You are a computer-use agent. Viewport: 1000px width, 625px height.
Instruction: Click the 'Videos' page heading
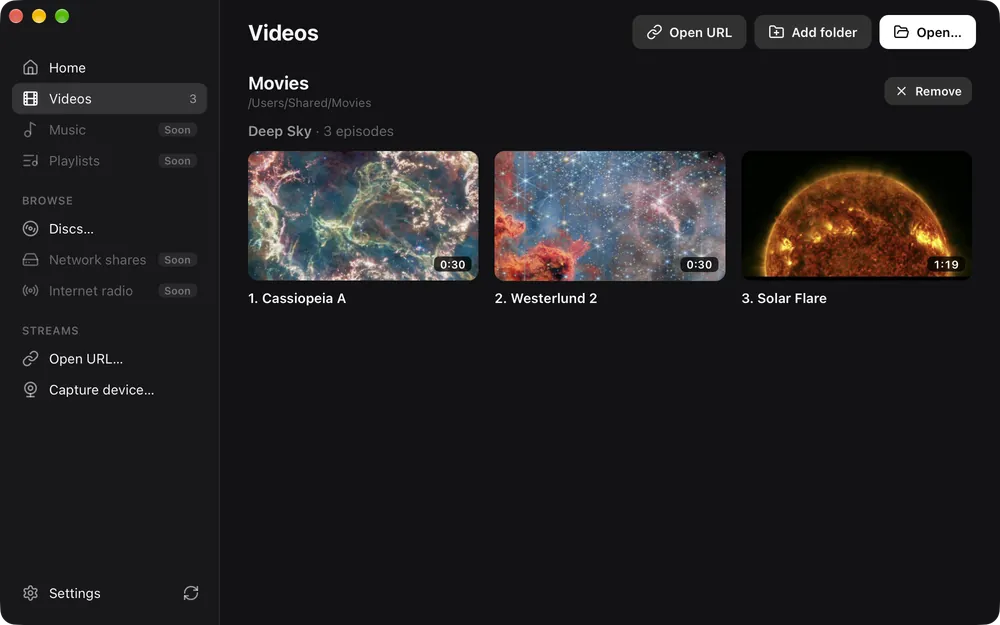click(283, 33)
